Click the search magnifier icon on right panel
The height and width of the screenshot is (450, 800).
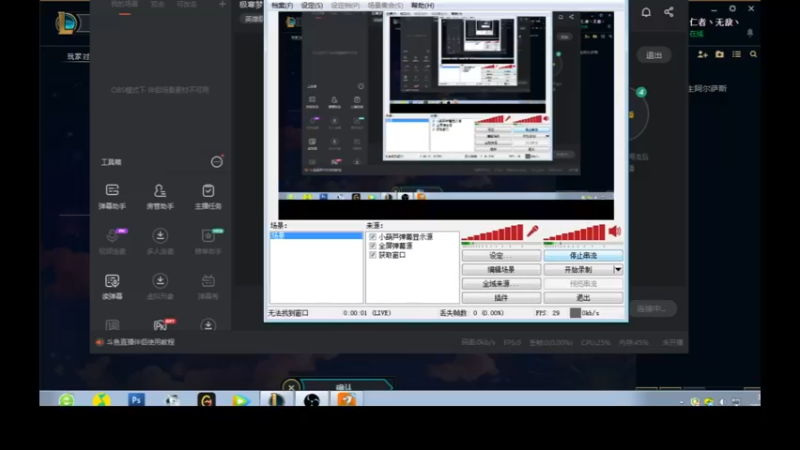pyautogui.click(x=753, y=54)
